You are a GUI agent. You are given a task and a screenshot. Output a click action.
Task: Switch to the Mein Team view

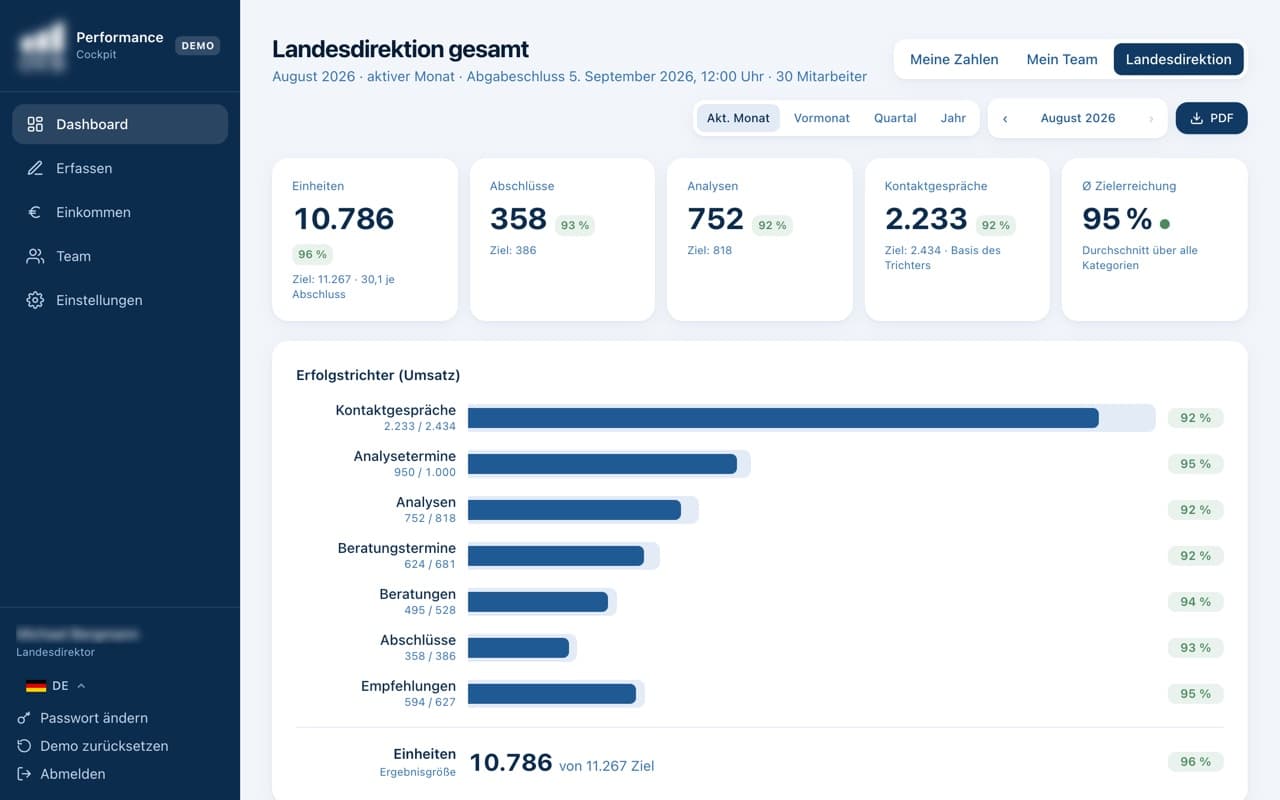(1062, 59)
